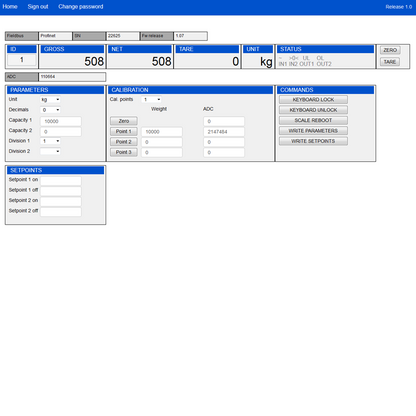Click WRITE PARAMETERS button
Viewport: 416px width, 416px height.
point(313,131)
